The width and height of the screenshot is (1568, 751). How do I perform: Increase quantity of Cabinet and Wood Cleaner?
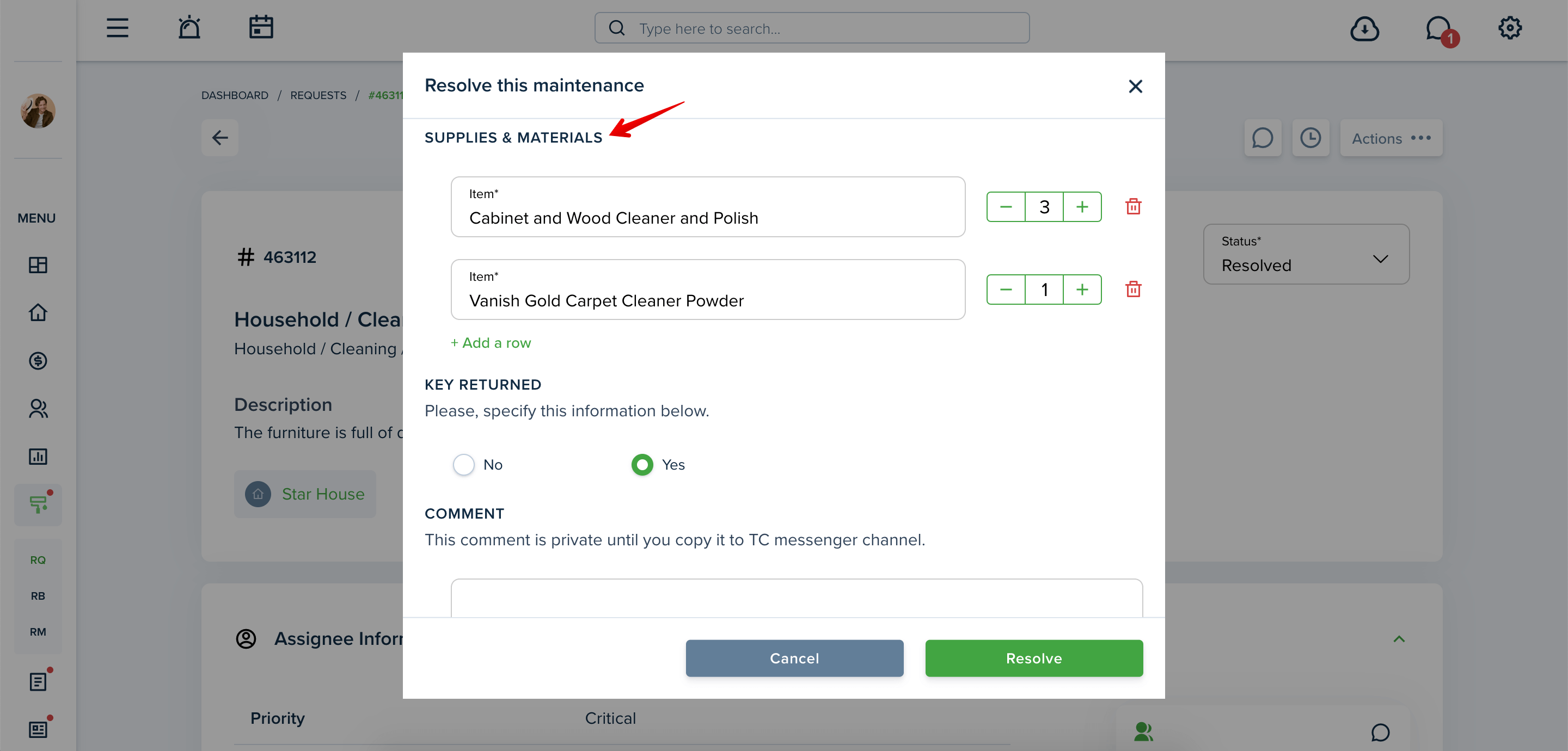1082,207
